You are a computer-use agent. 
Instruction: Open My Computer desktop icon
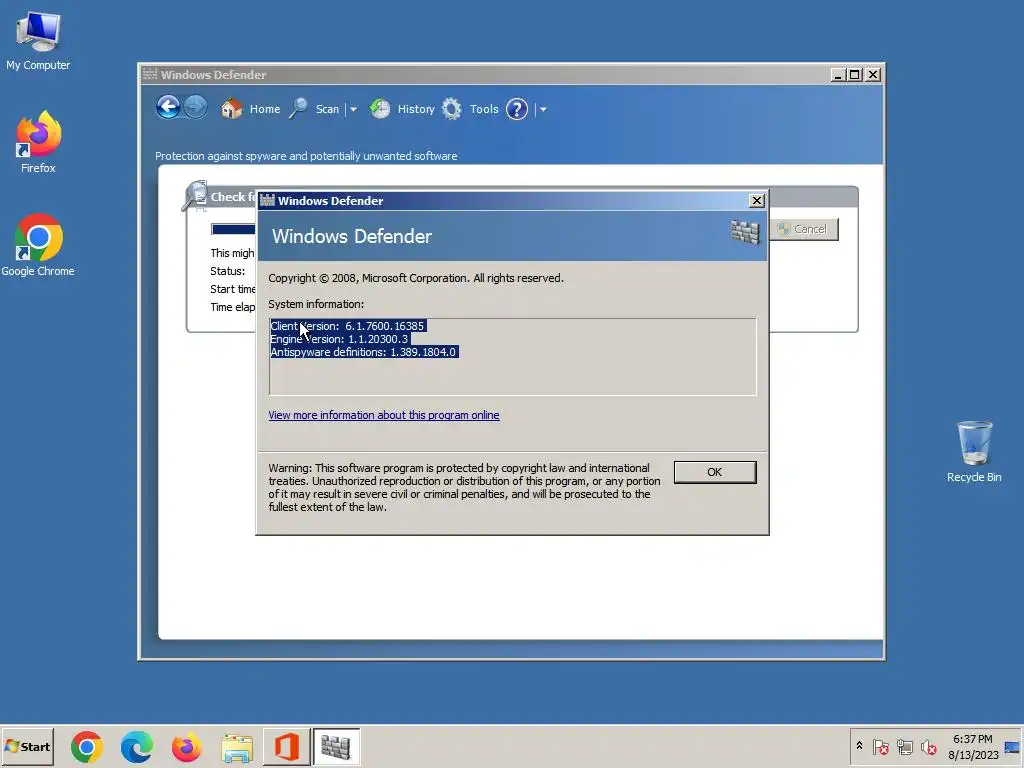click(x=38, y=40)
